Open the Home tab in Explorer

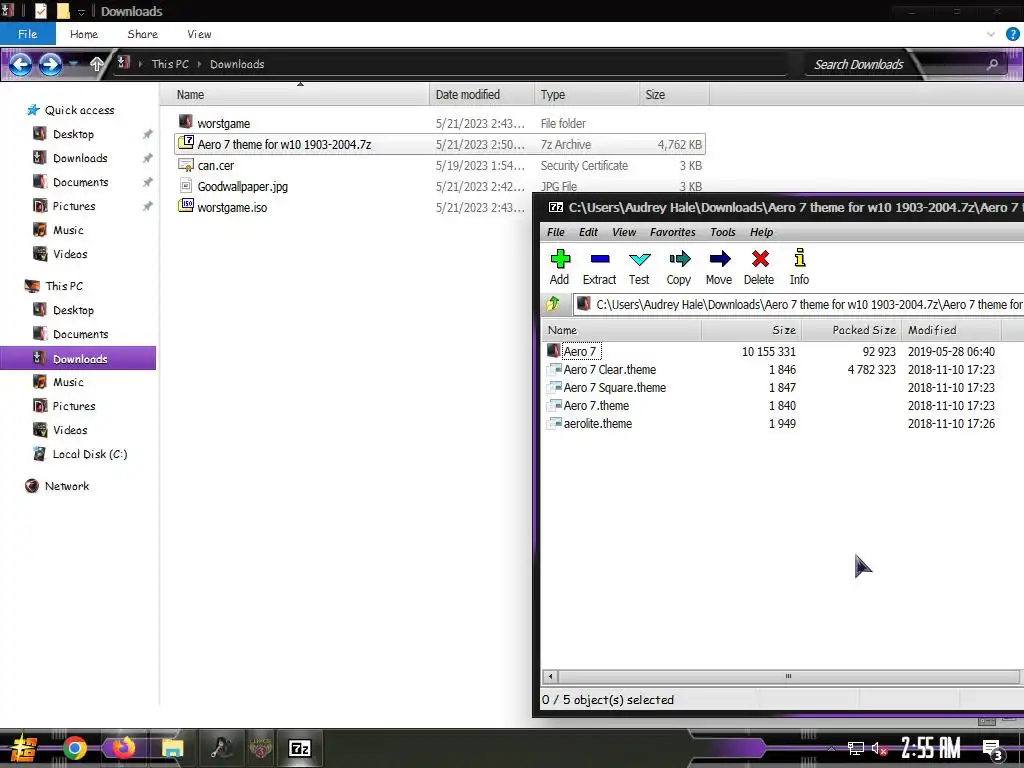tap(84, 34)
